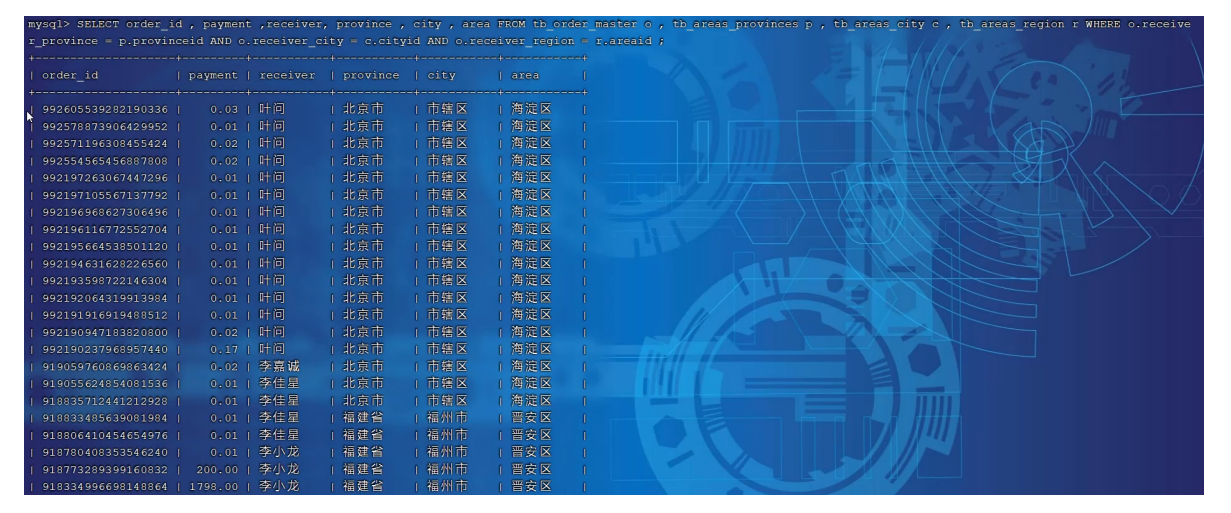Select the receiver column header
The height and width of the screenshot is (513, 1231).
(x=288, y=76)
